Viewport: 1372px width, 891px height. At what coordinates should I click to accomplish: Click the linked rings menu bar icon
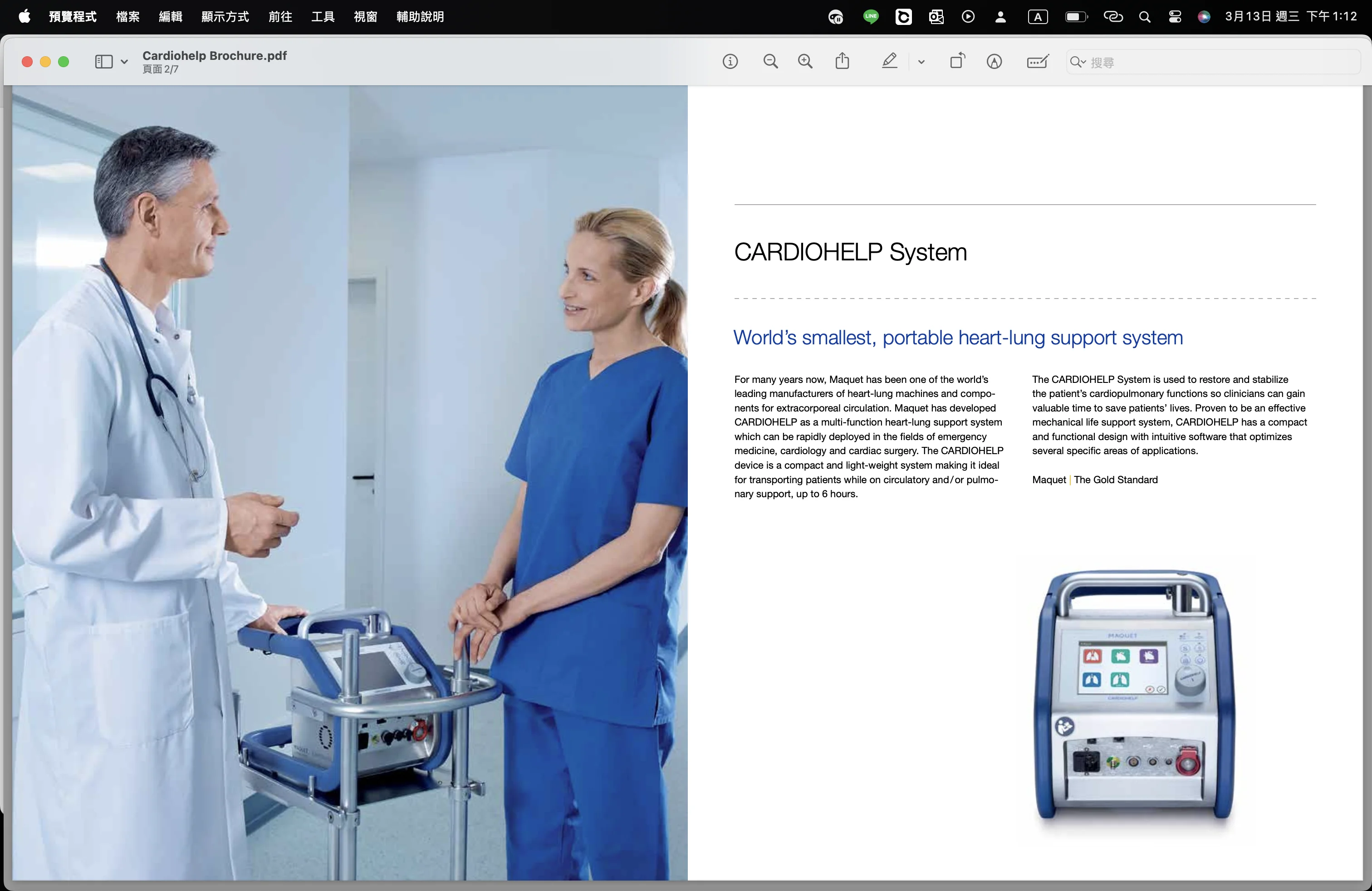point(1113,17)
